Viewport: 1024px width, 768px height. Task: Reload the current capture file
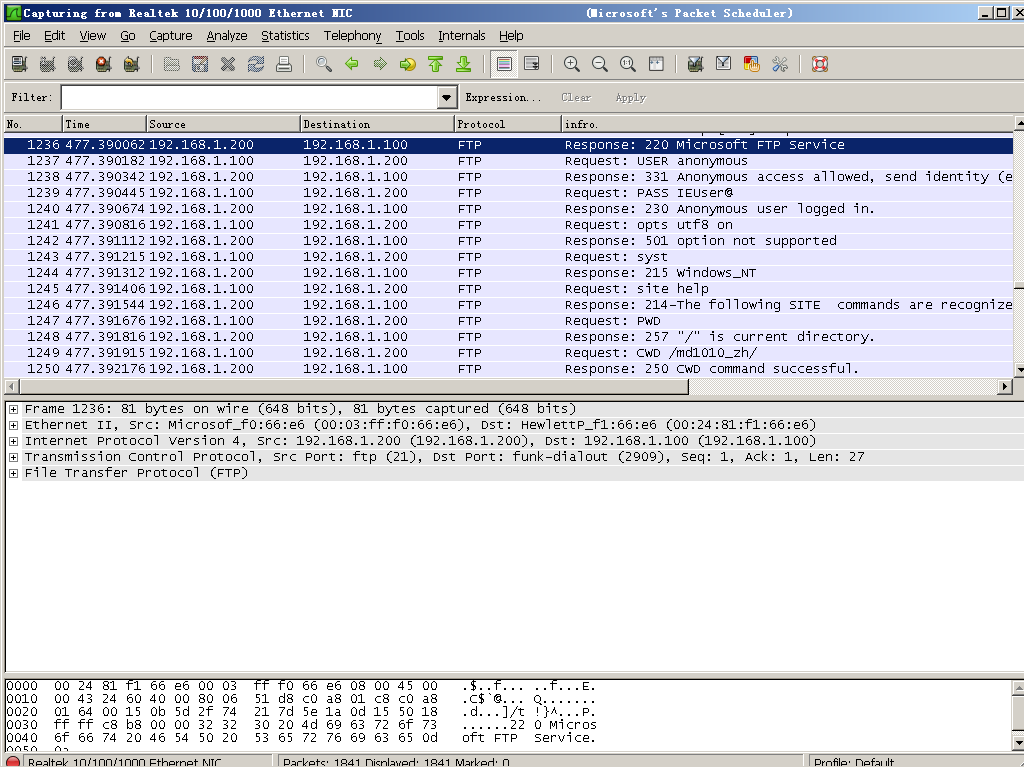pyautogui.click(x=256, y=64)
